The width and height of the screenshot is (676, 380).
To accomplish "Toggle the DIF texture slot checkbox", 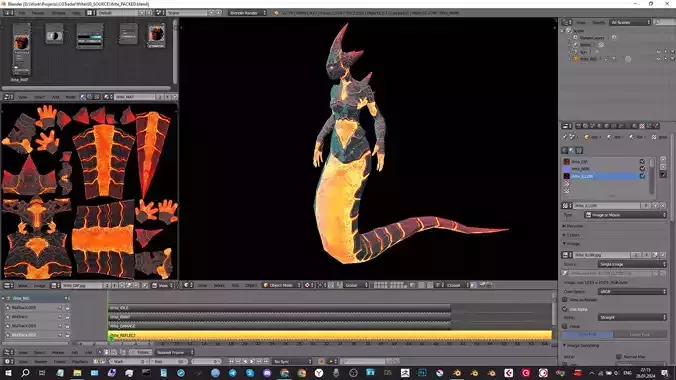I will click(x=642, y=161).
